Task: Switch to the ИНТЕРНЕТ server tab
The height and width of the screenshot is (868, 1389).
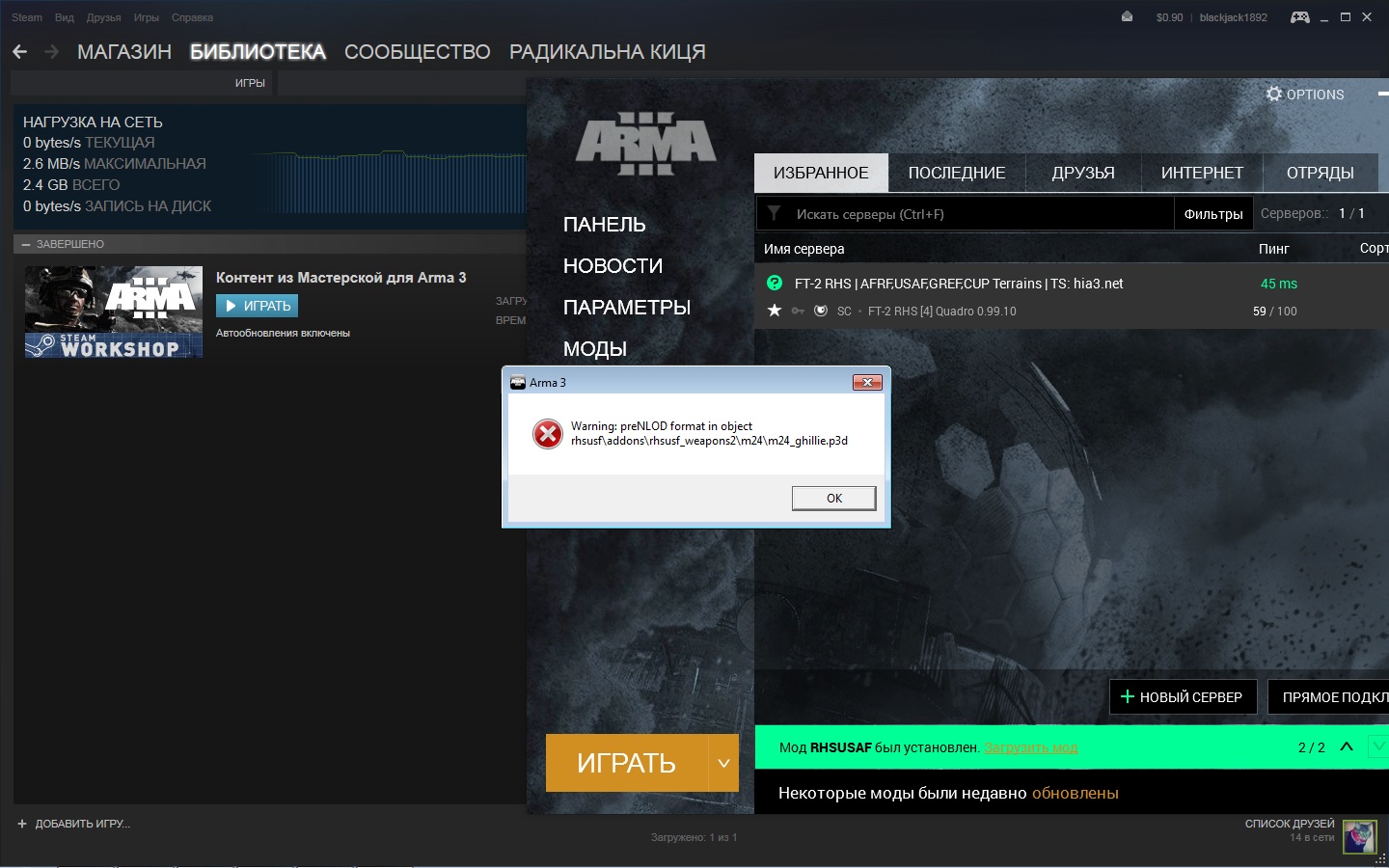Action: click(1202, 173)
